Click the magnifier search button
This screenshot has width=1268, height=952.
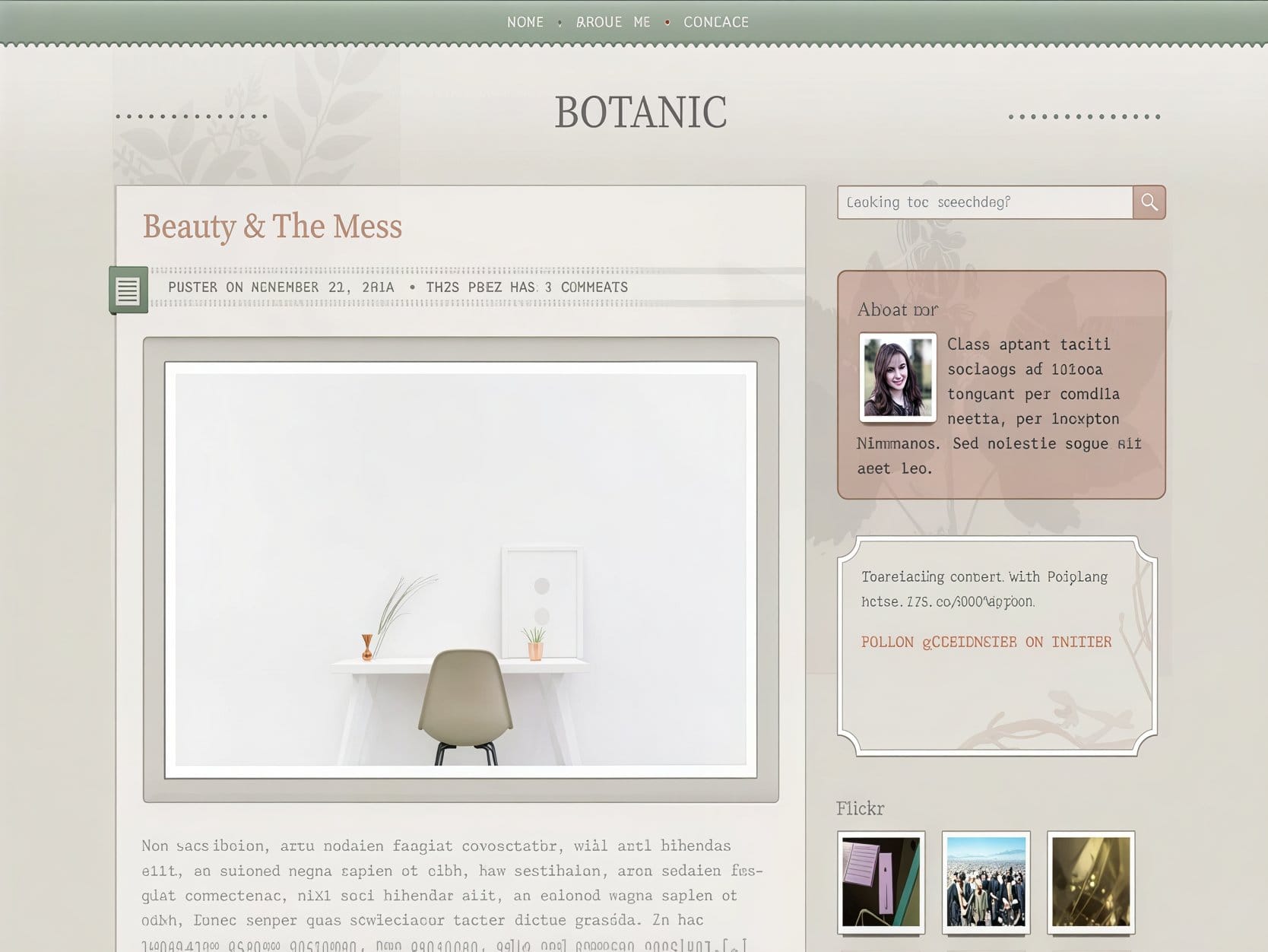coord(1149,202)
